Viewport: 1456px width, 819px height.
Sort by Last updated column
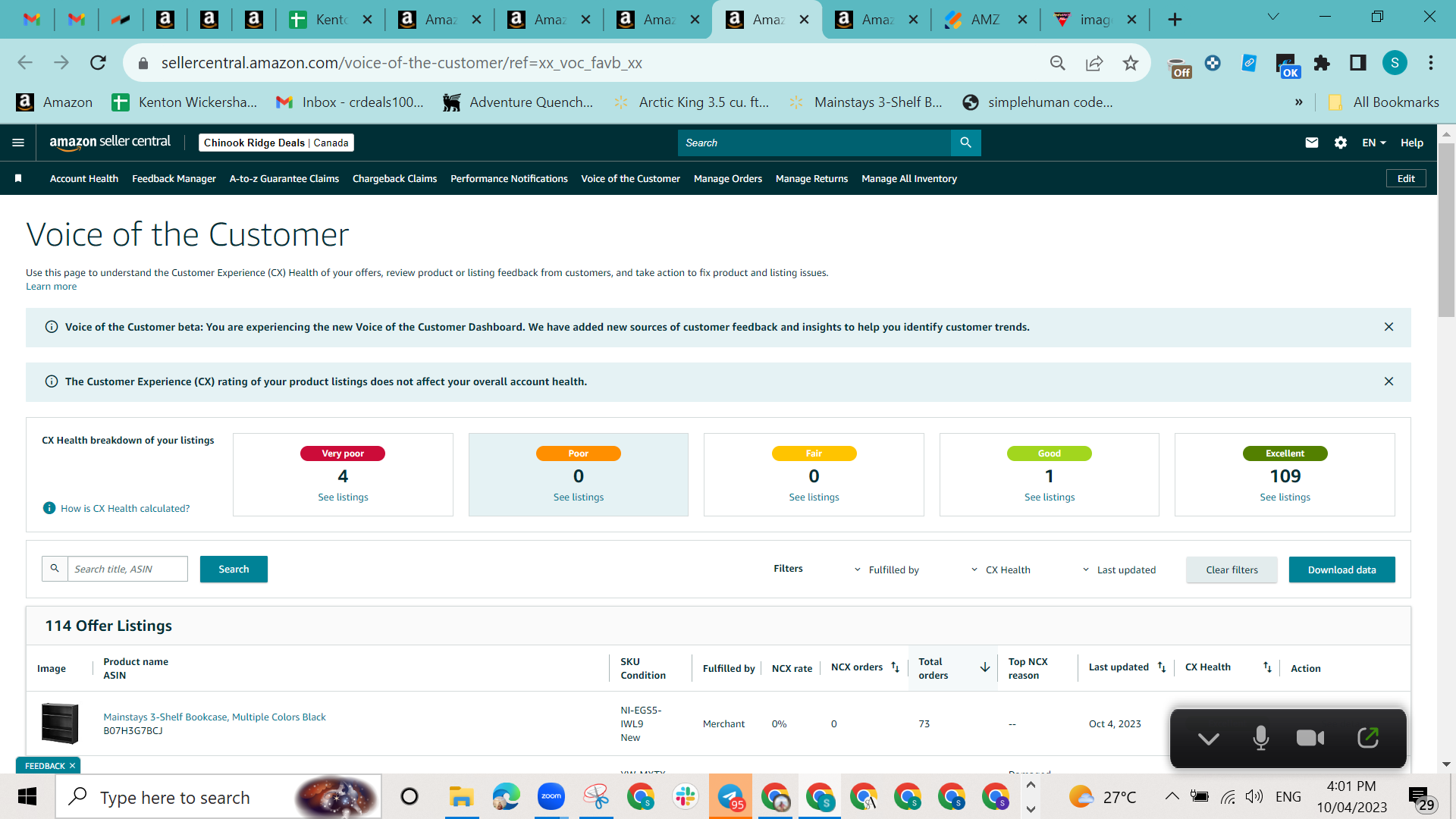[x=1161, y=667]
